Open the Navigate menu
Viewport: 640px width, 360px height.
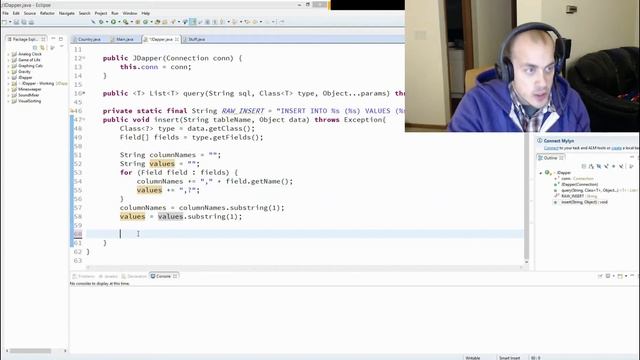coord(67,13)
